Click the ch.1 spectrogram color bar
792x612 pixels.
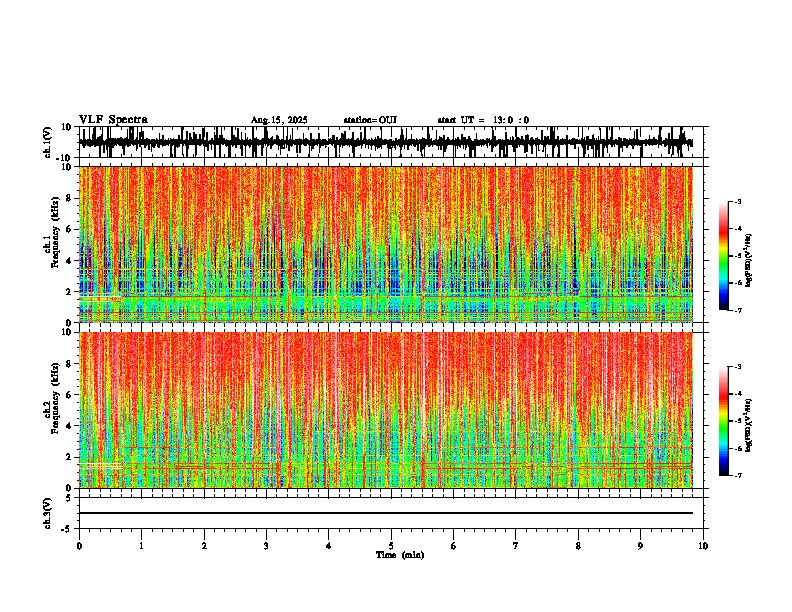click(723, 256)
